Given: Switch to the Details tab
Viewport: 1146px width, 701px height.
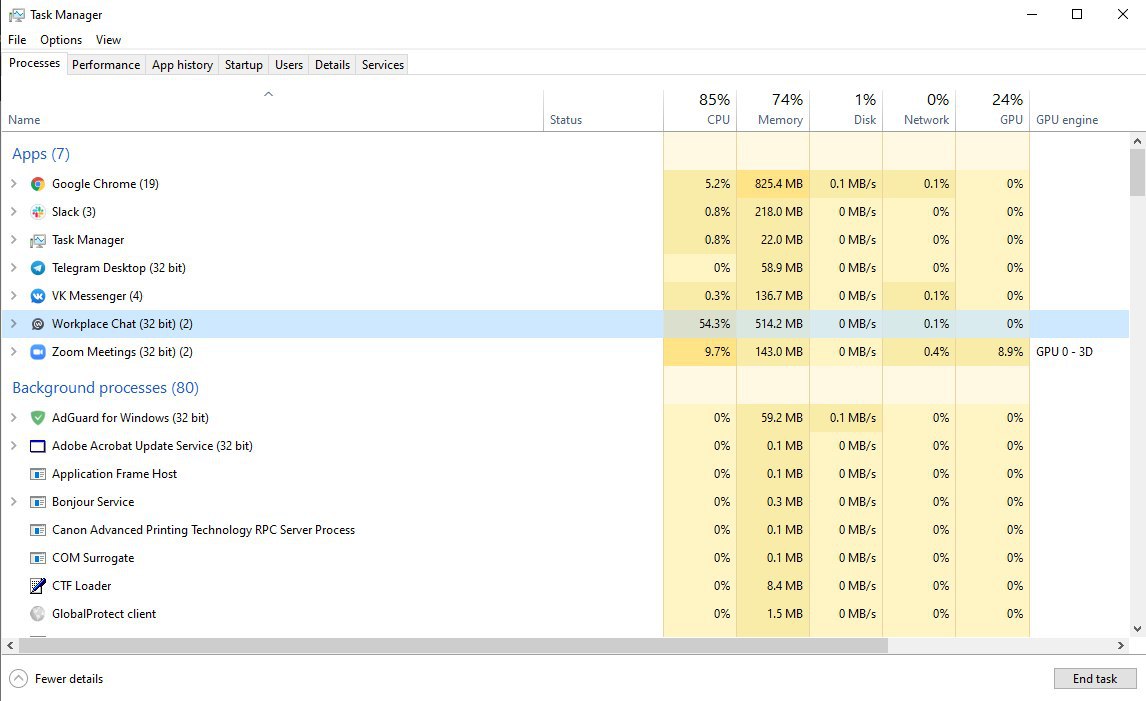Looking at the screenshot, I should [x=333, y=64].
